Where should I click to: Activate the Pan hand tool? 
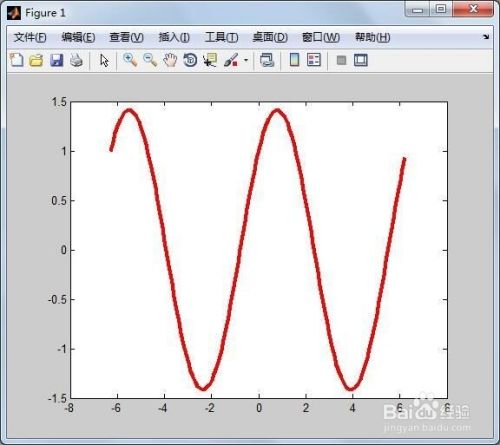(170, 60)
